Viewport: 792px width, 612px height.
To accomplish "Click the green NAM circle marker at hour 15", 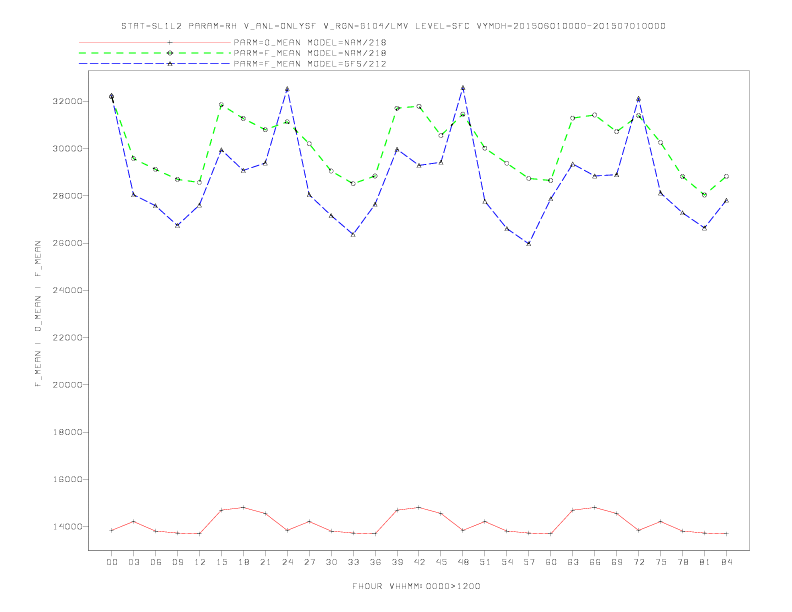I will click(221, 105).
